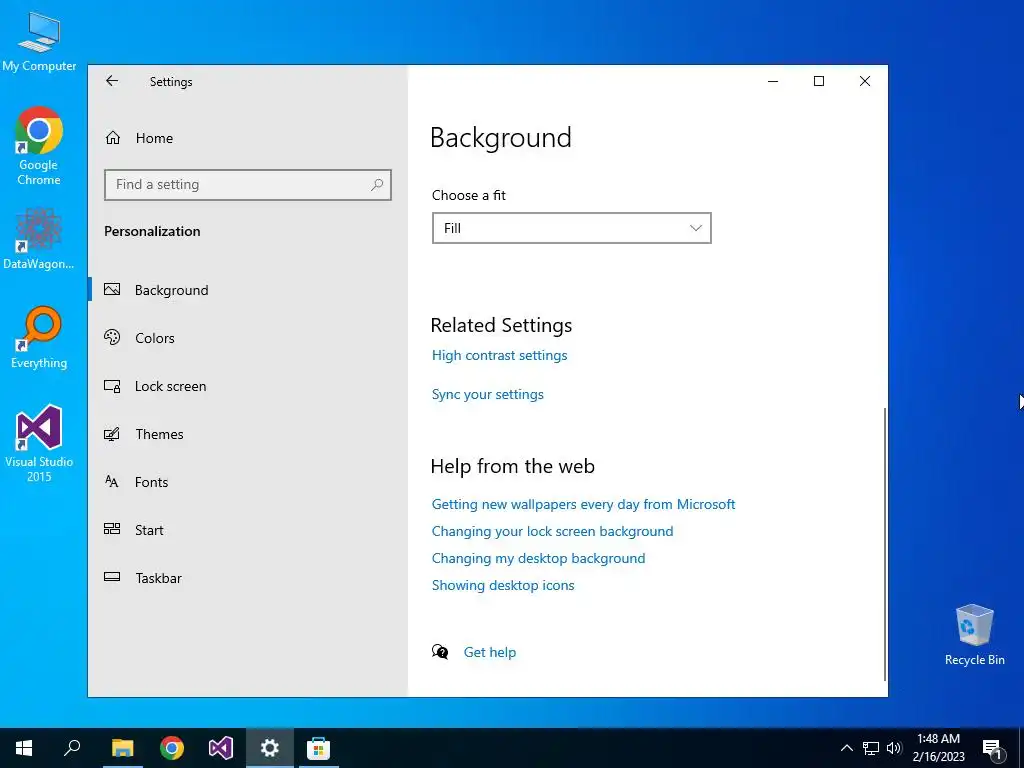Click the search magnifier in Find a setting
The width and height of the screenshot is (1024, 768).
point(377,185)
